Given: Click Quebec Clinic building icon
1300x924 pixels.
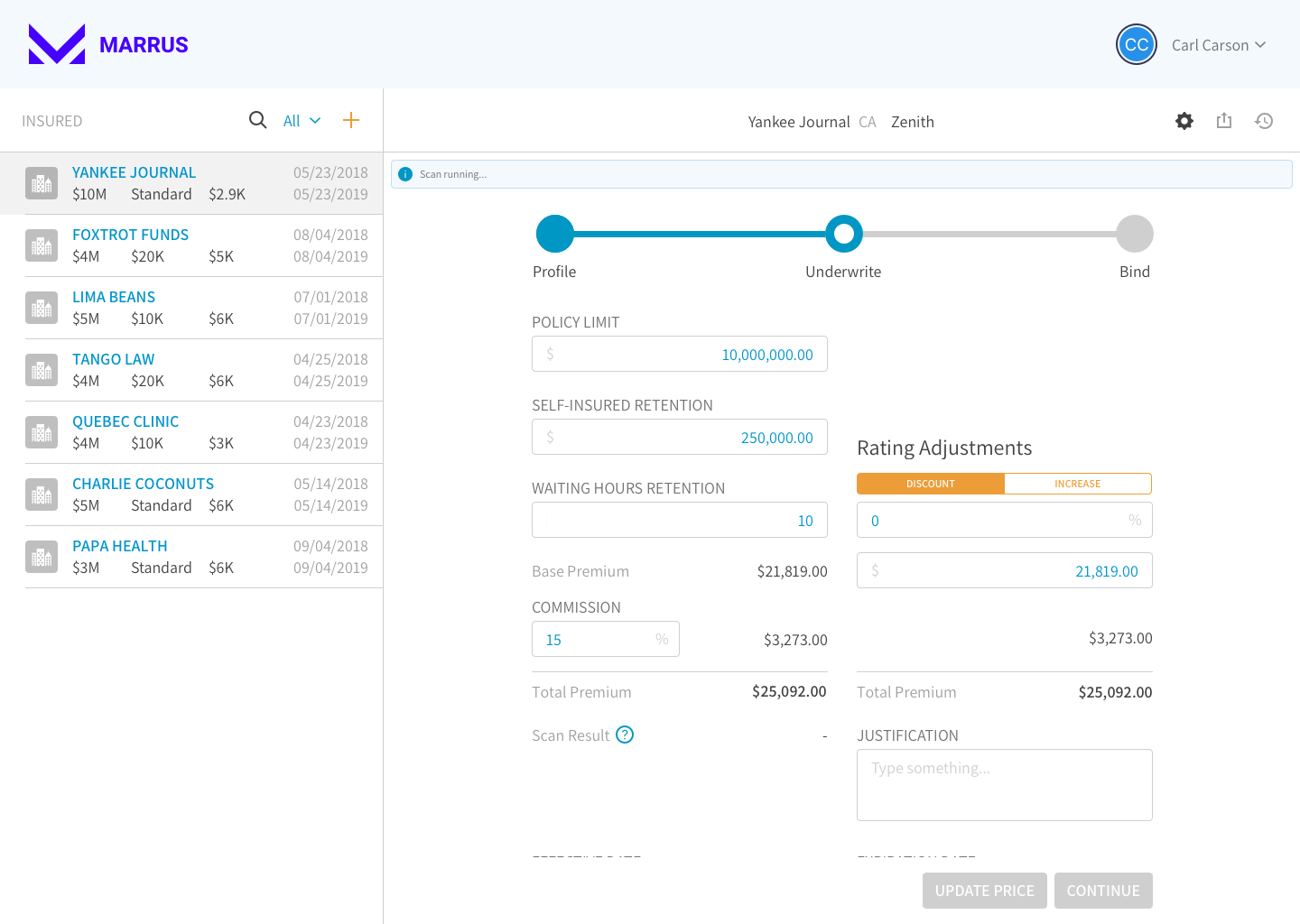Looking at the screenshot, I should tap(42, 432).
